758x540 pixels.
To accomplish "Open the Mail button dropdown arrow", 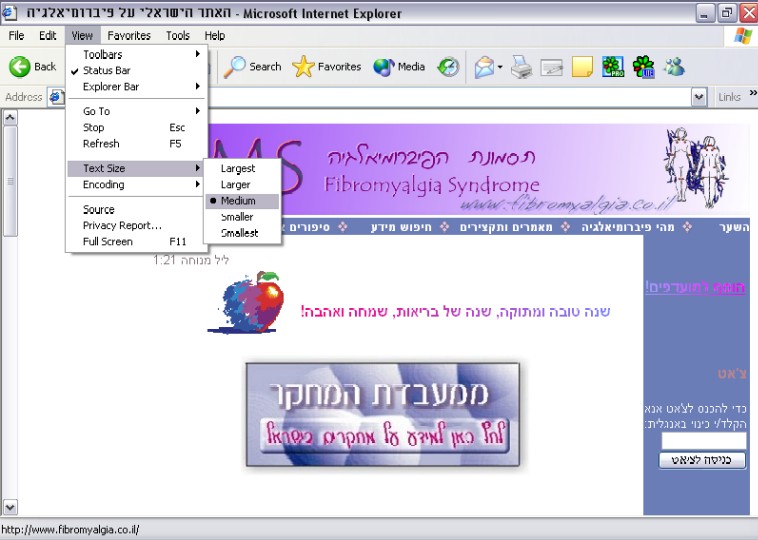I will (x=500, y=67).
